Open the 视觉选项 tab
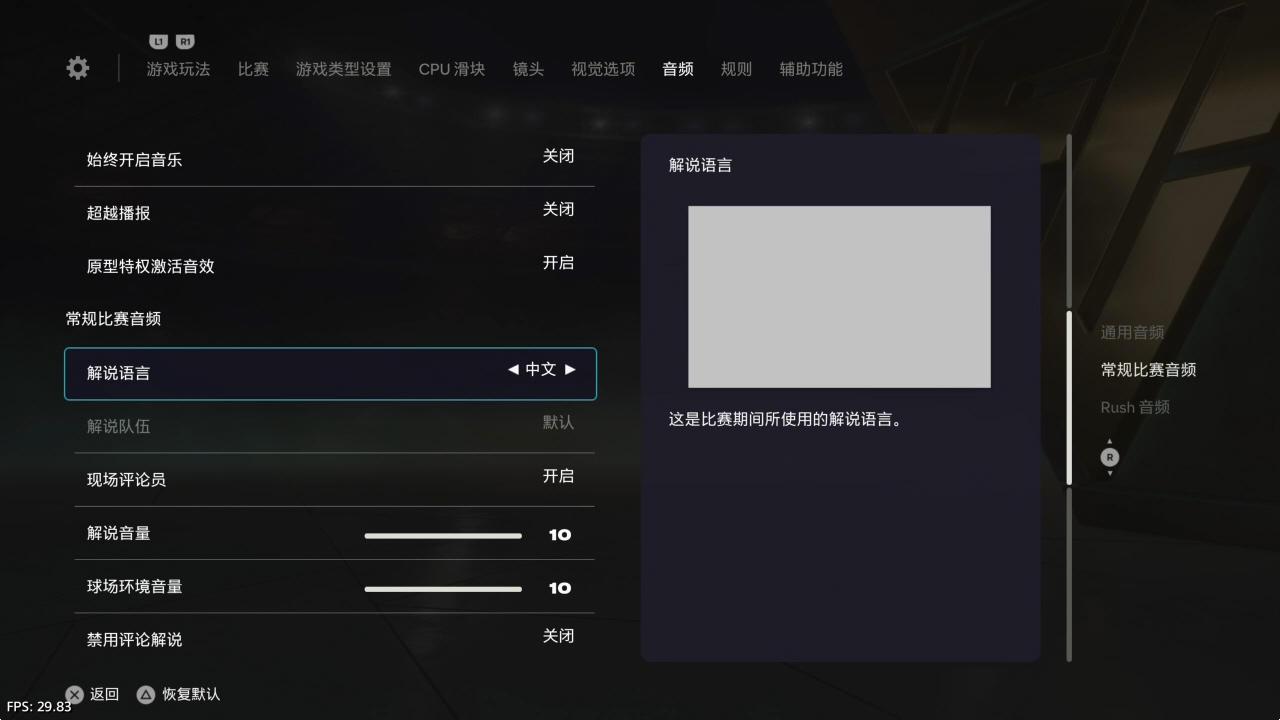1280x720 pixels. click(603, 69)
